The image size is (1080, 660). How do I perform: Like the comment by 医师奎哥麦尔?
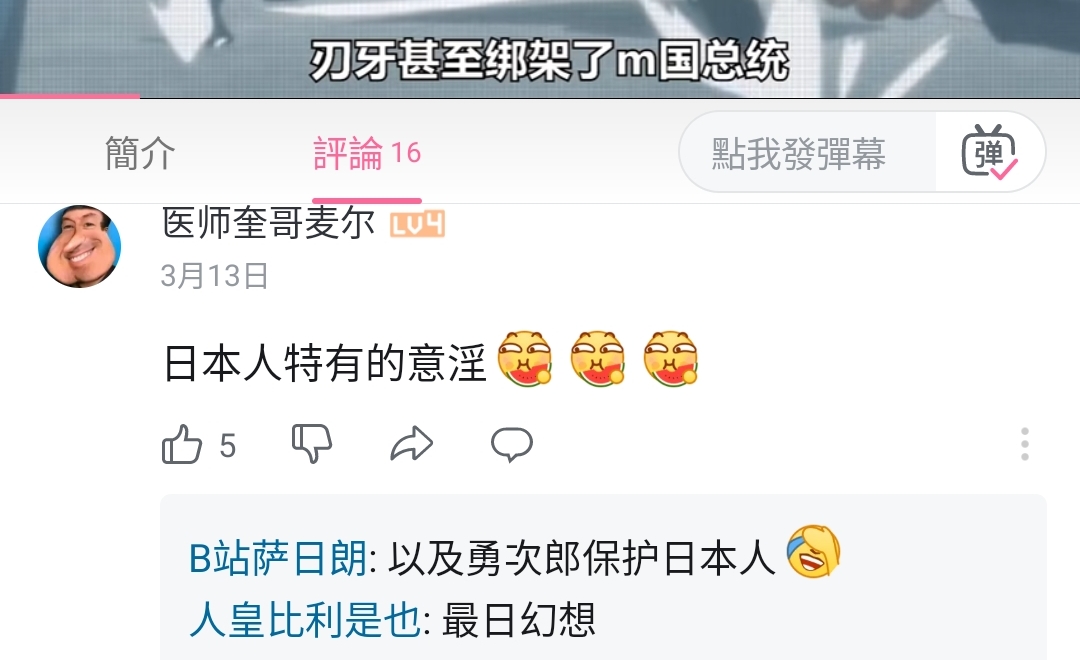(182, 444)
